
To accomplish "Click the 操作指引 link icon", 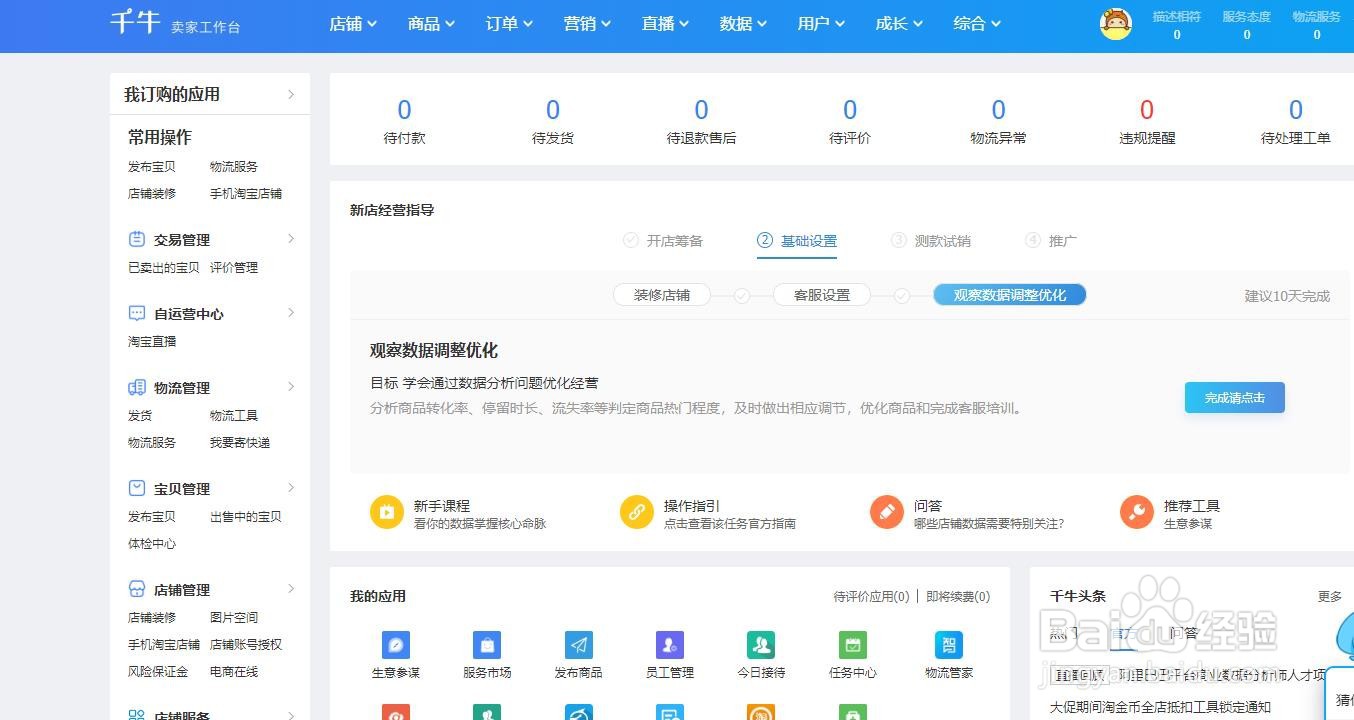I will (x=637, y=512).
